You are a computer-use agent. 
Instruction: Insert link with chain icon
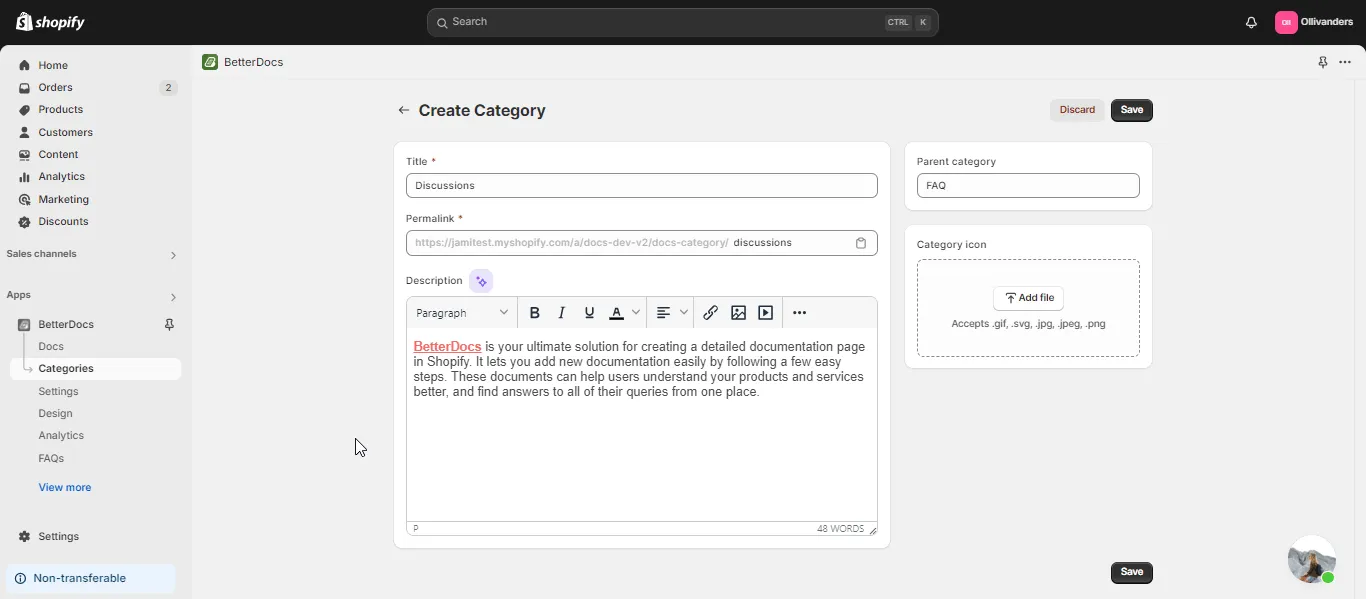point(710,313)
